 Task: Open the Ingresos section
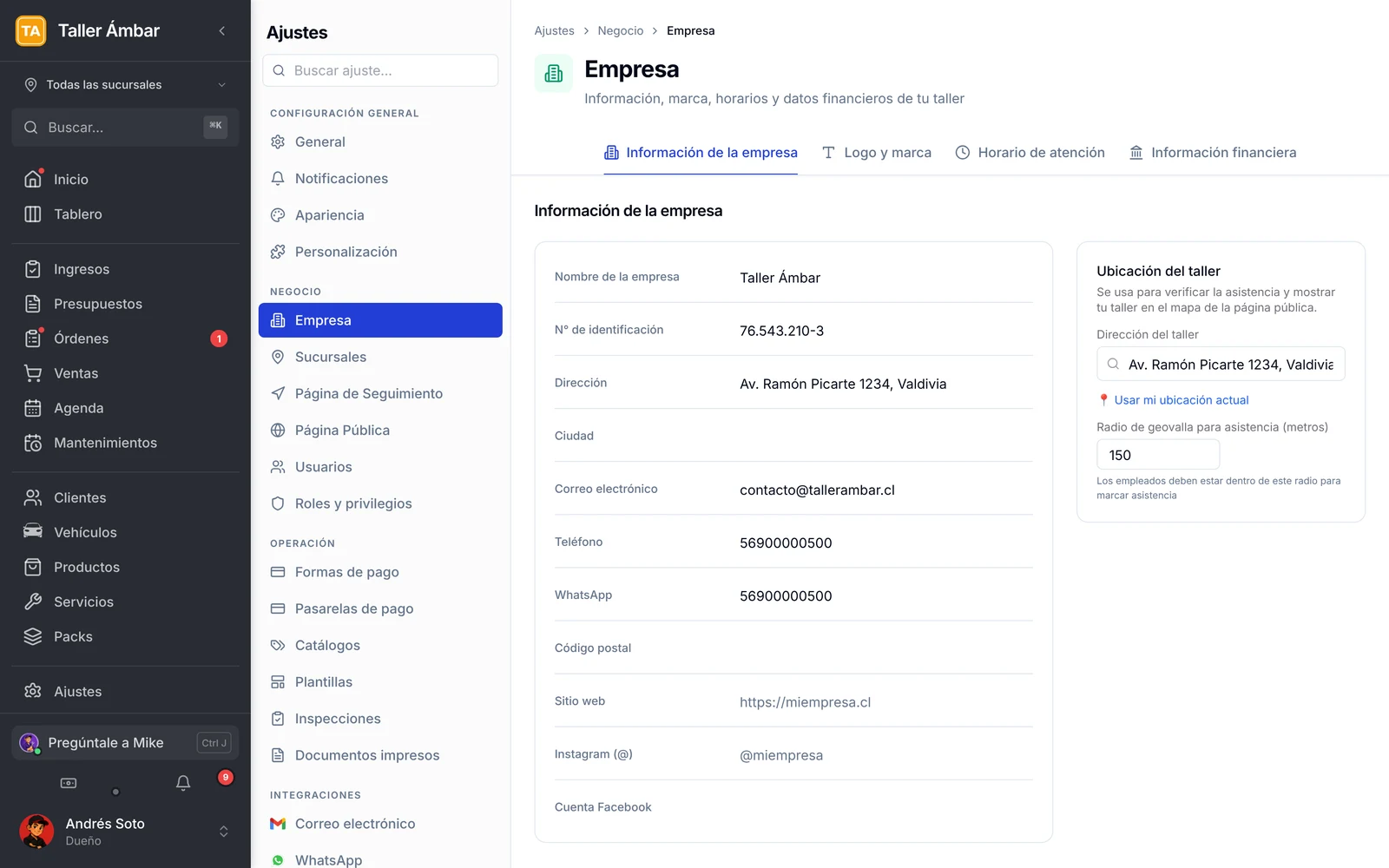point(125,269)
